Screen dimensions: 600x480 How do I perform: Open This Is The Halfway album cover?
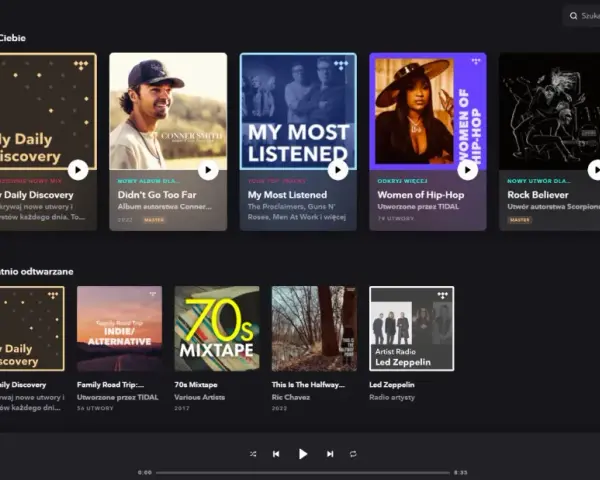314,328
